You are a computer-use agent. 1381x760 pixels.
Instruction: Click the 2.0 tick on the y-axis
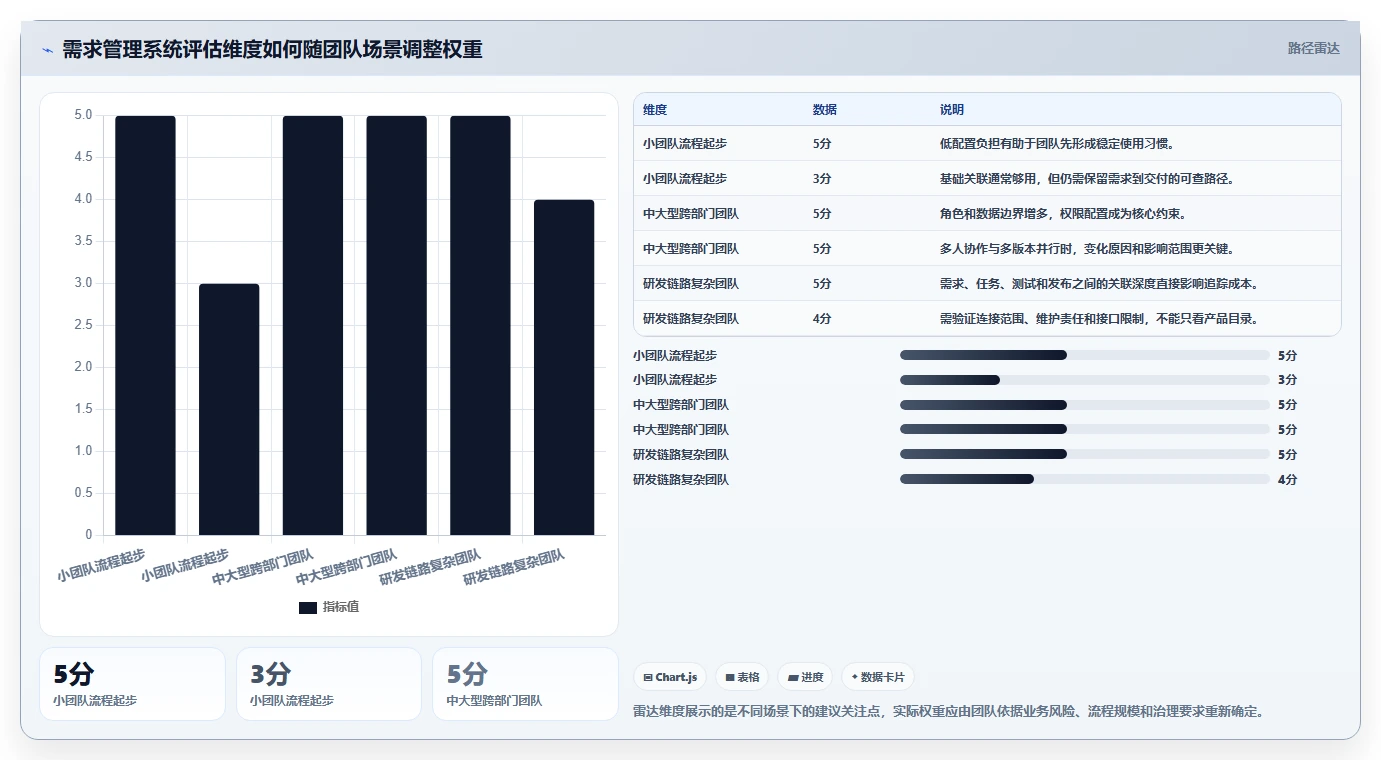tap(83, 367)
